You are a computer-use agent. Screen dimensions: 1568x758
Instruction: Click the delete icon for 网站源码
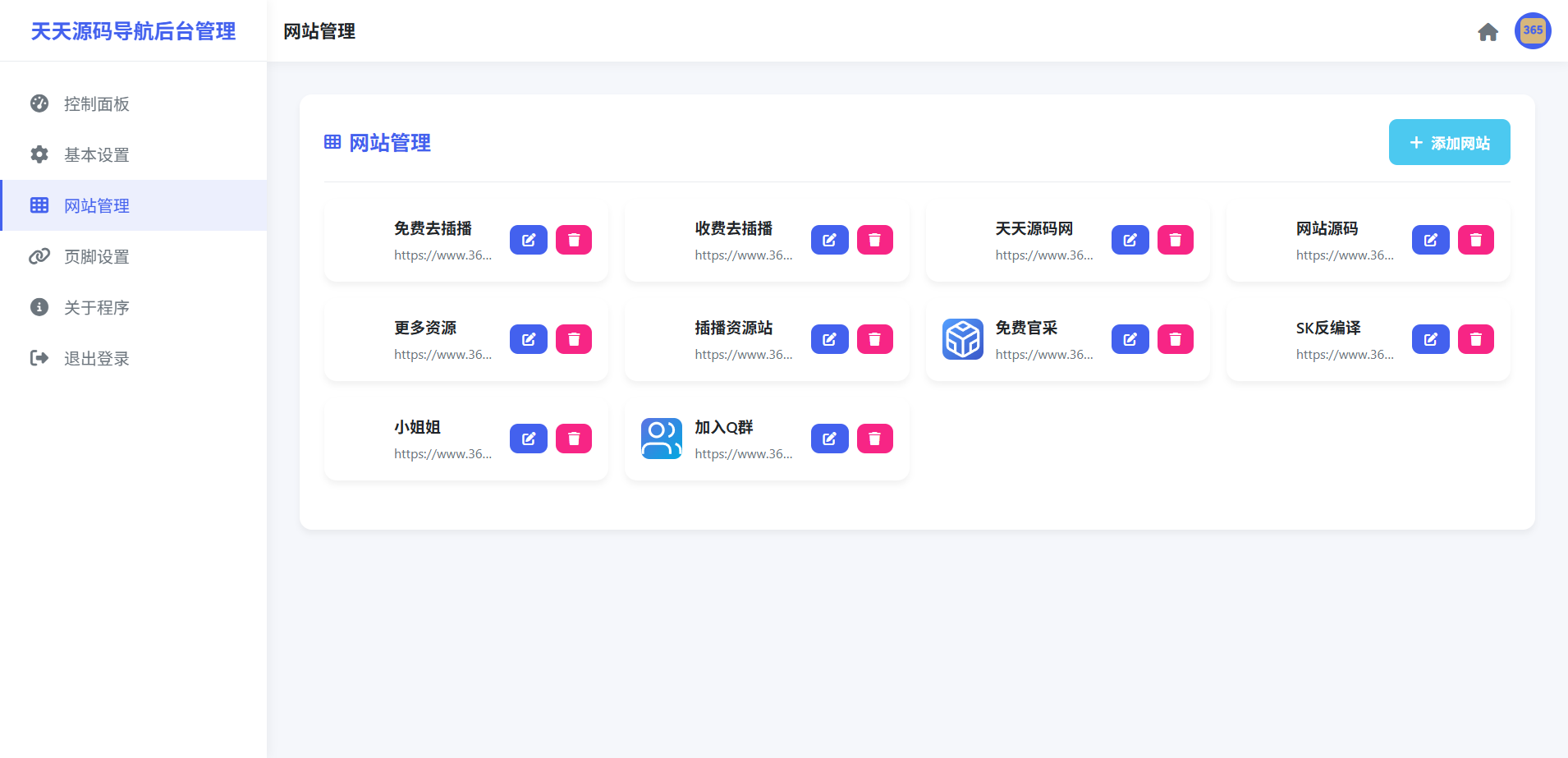1475,239
